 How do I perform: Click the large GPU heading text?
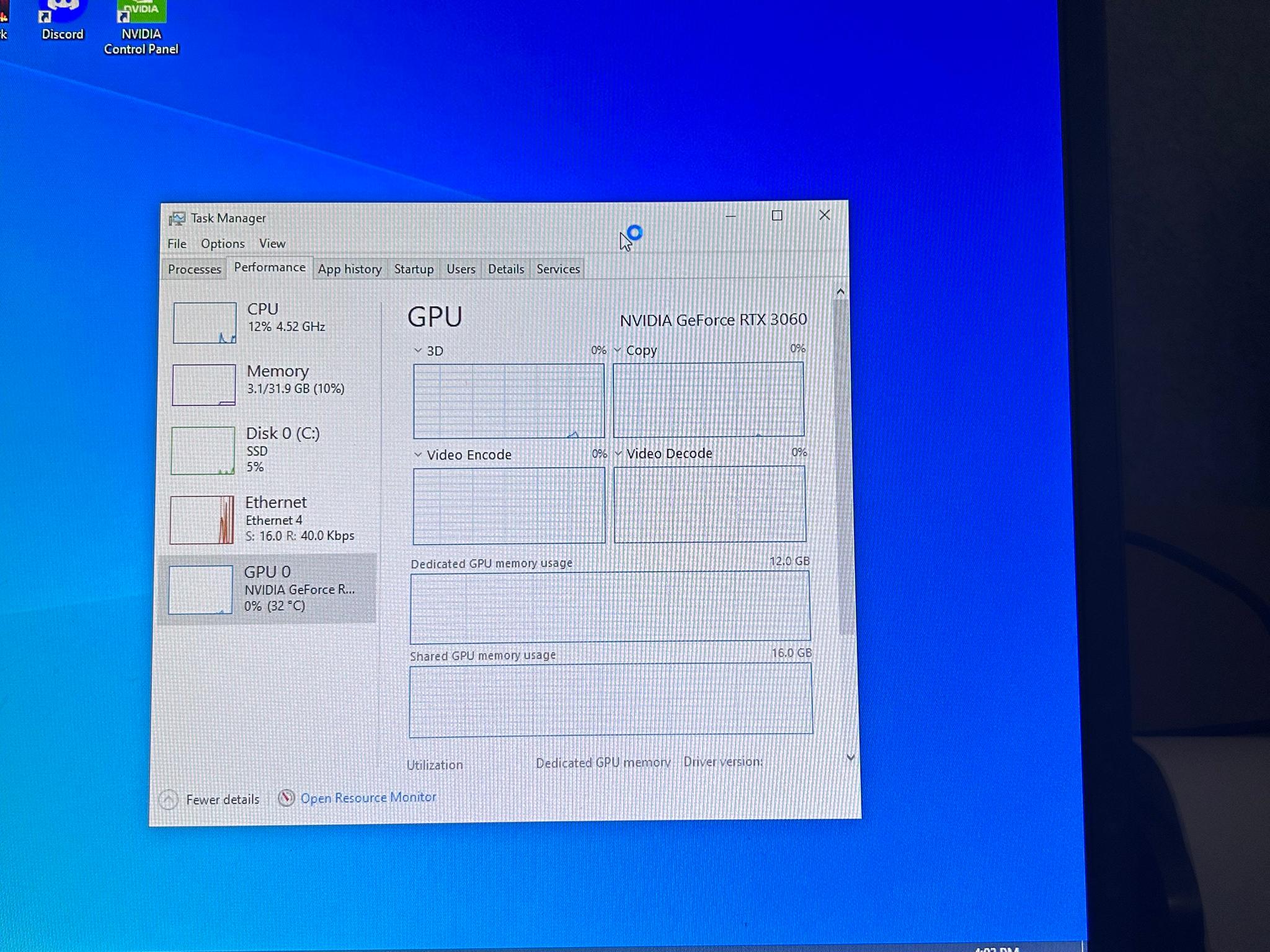coord(435,317)
